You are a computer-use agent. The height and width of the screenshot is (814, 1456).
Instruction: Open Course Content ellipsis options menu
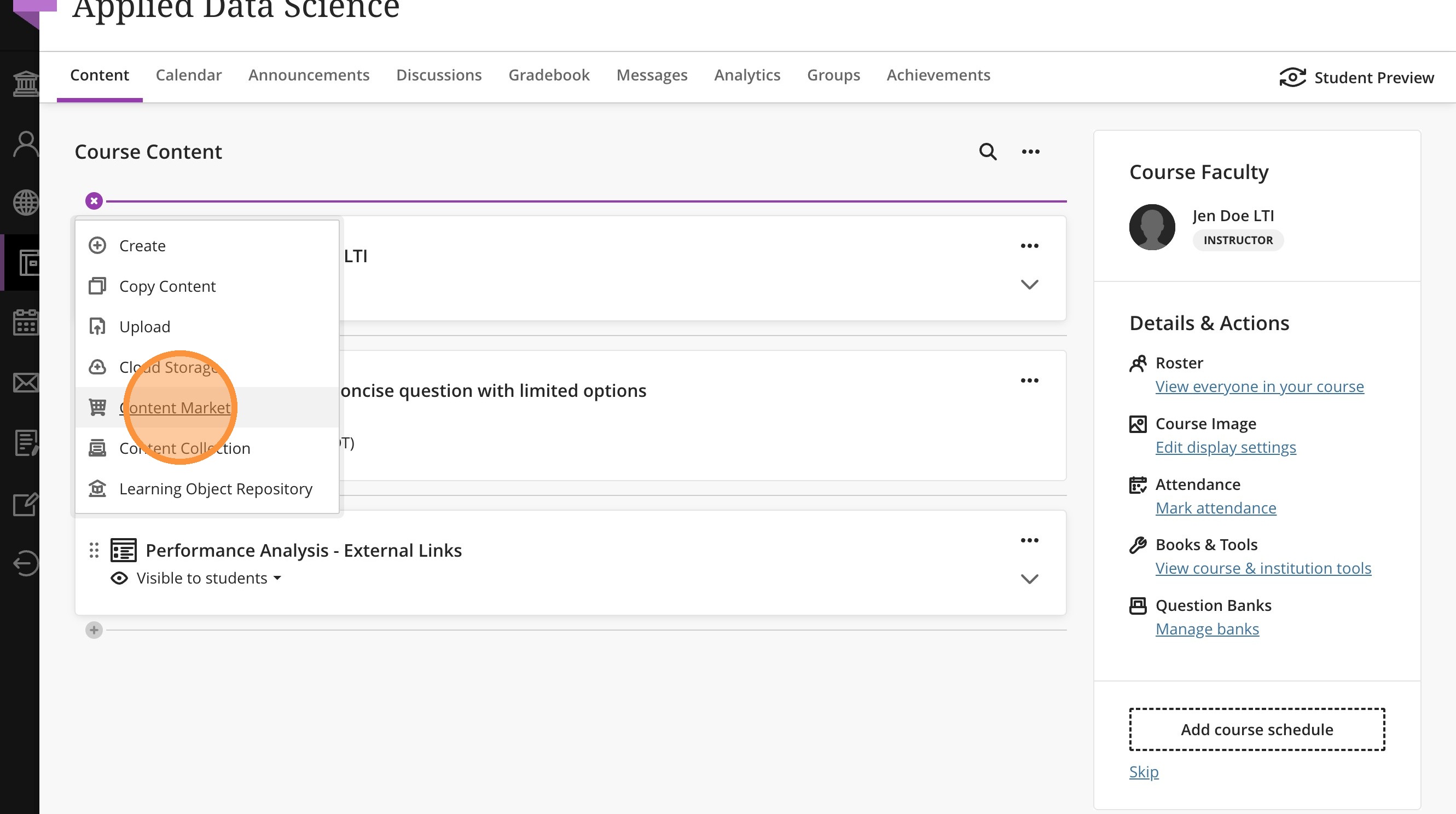[x=1030, y=152]
